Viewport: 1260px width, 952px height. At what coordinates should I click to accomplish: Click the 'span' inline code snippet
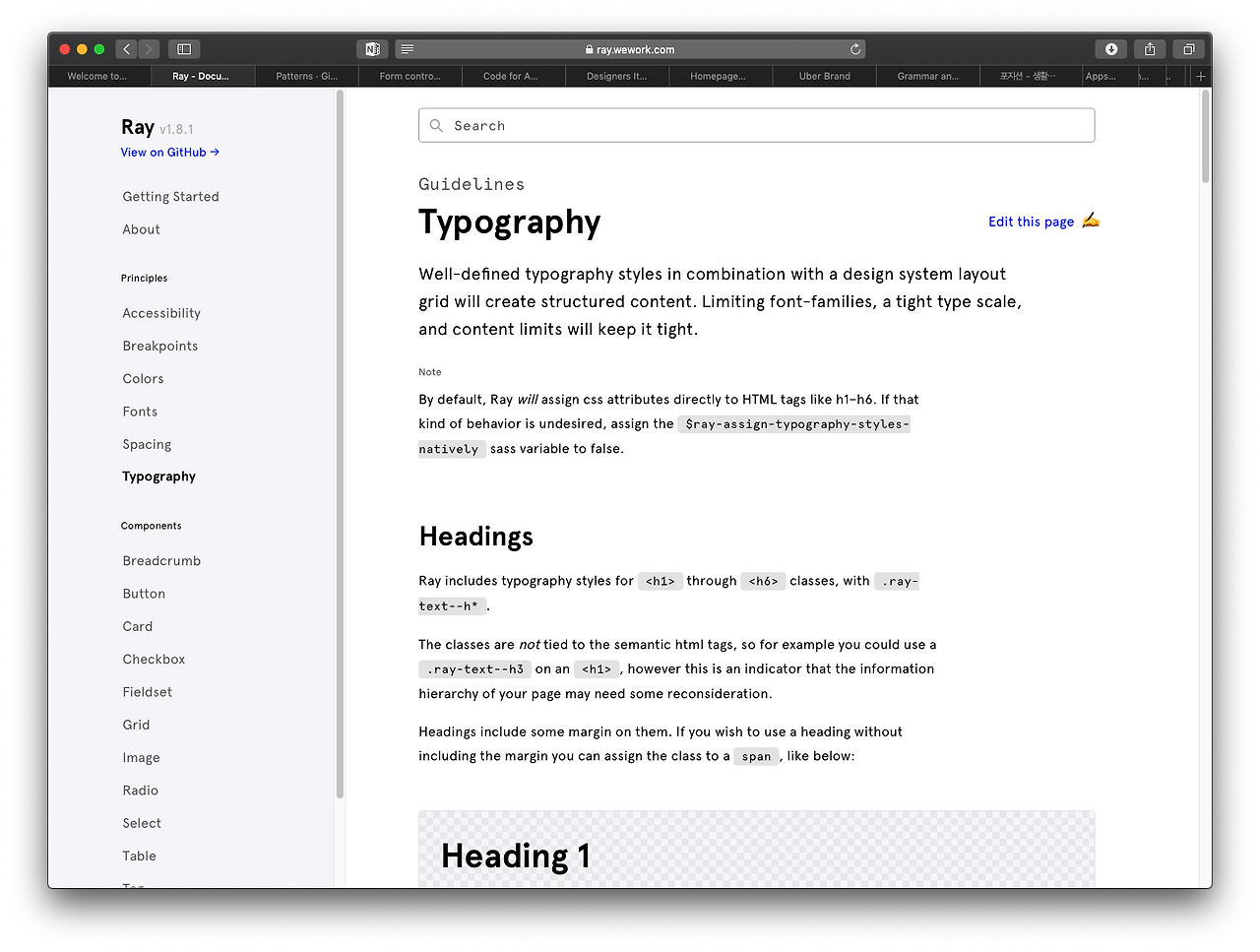pos(757,757)
